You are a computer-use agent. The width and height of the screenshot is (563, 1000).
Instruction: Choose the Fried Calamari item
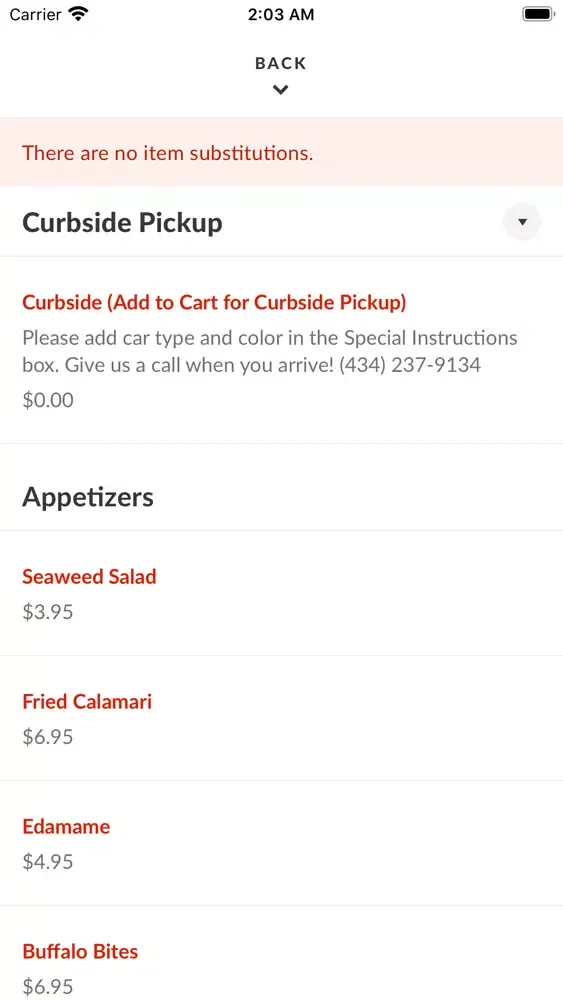tap(87, 702)
